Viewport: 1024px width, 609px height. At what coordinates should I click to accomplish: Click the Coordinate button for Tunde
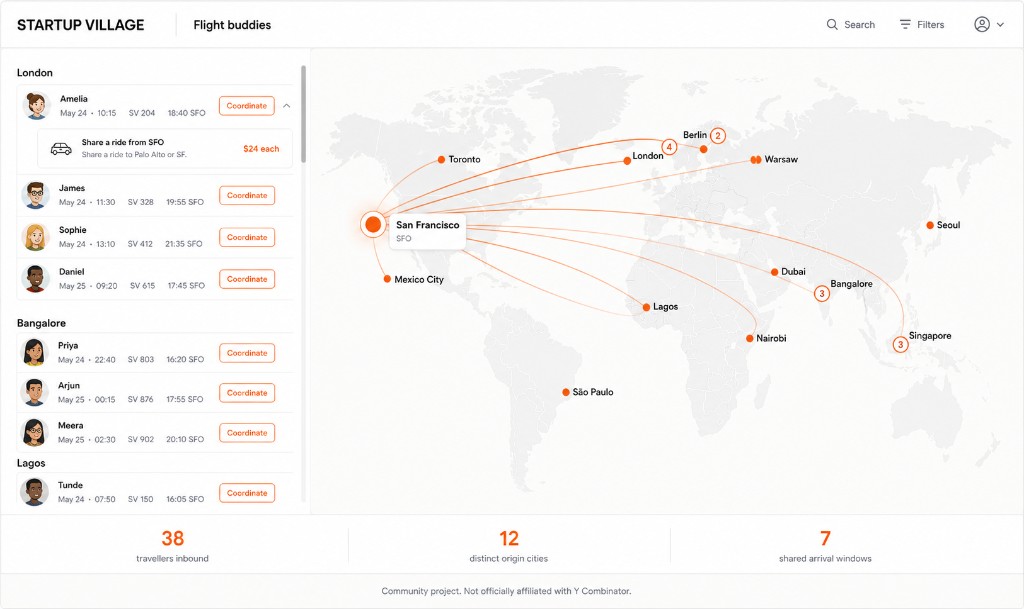(x=247, y=493)
